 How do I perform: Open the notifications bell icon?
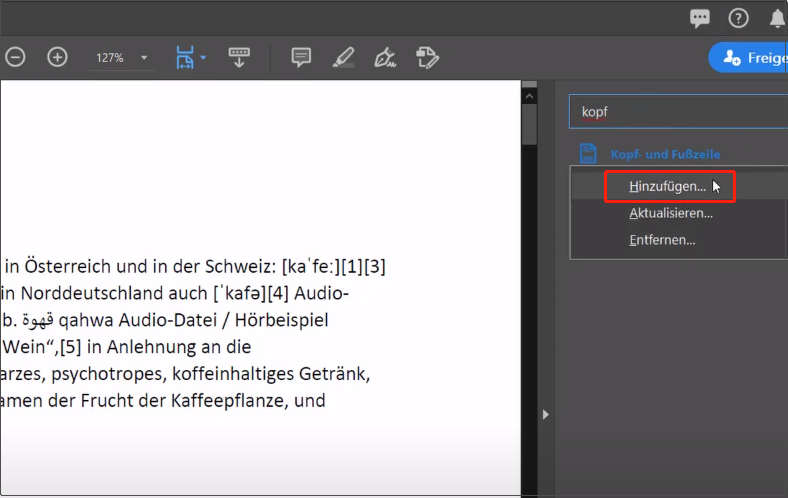click(777, 19)
